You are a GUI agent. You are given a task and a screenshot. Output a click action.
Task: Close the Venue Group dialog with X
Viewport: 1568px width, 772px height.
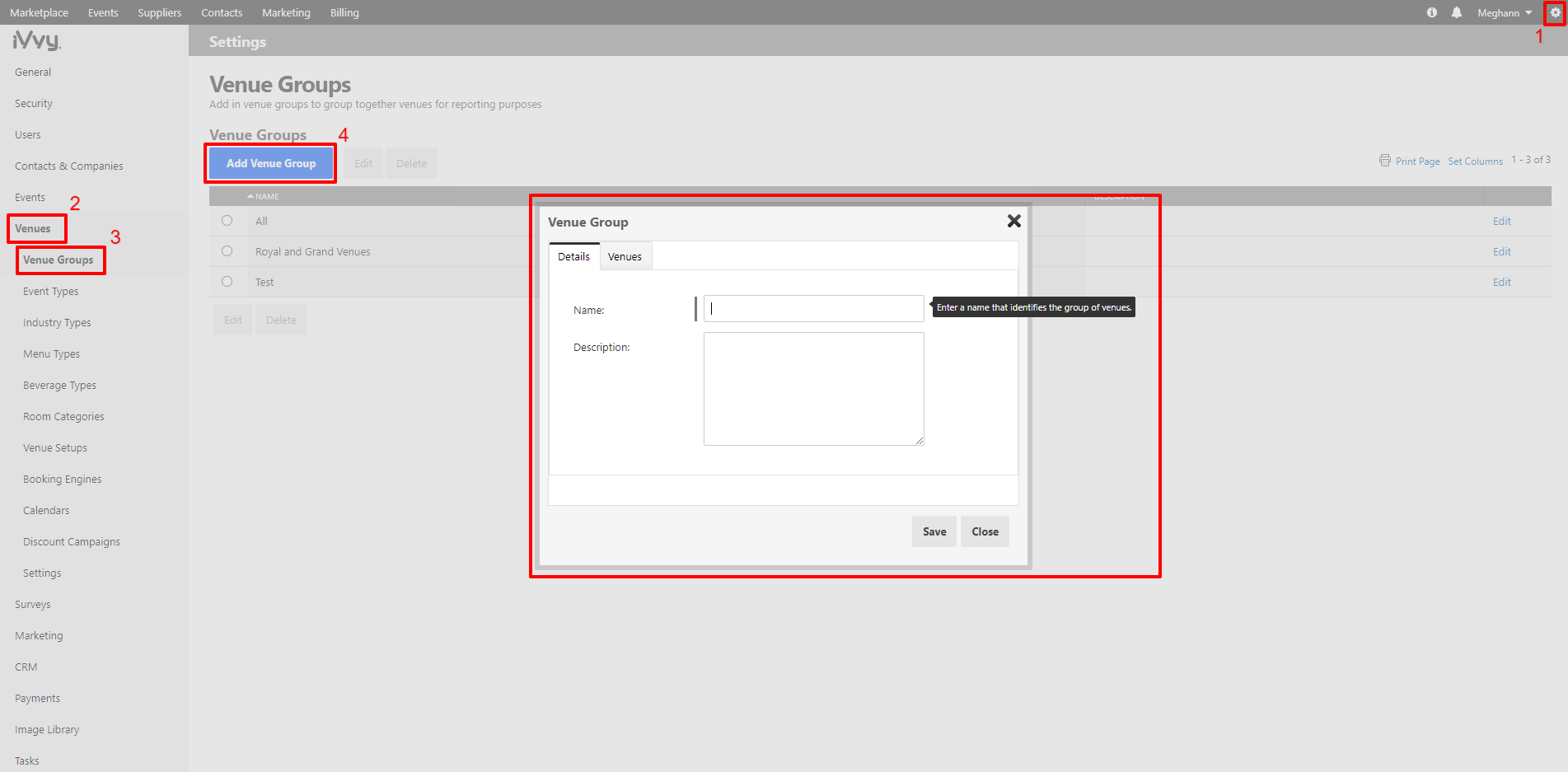point(1013,221)
